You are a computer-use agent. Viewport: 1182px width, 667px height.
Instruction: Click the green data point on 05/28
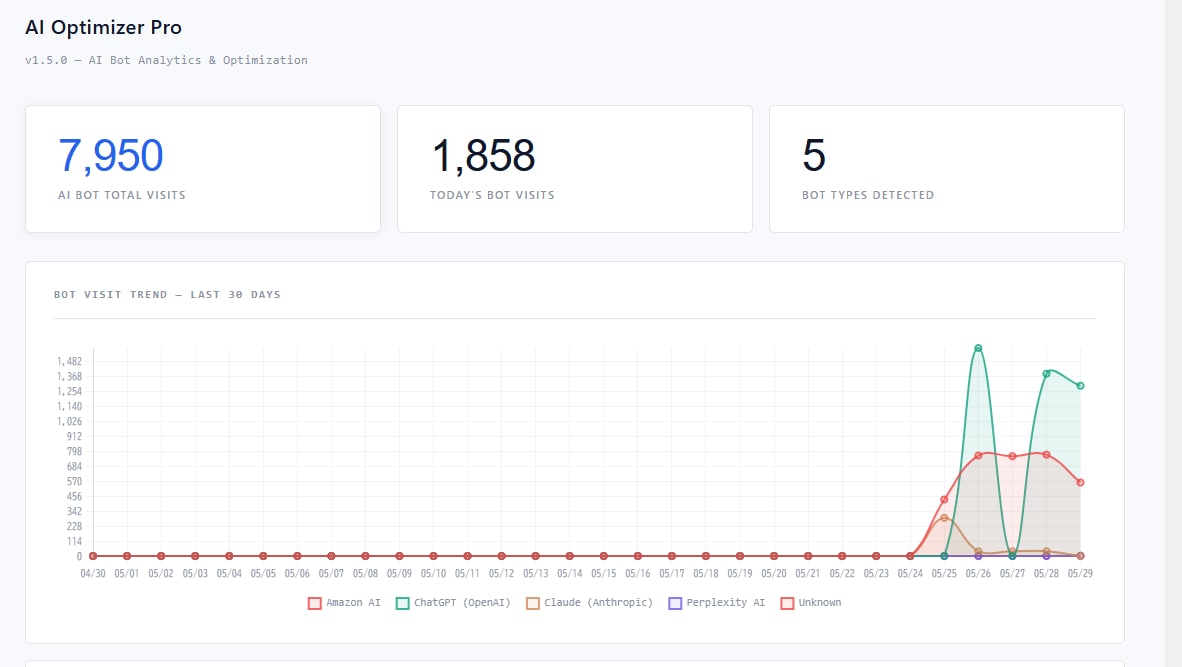(x=1046, y=374)
